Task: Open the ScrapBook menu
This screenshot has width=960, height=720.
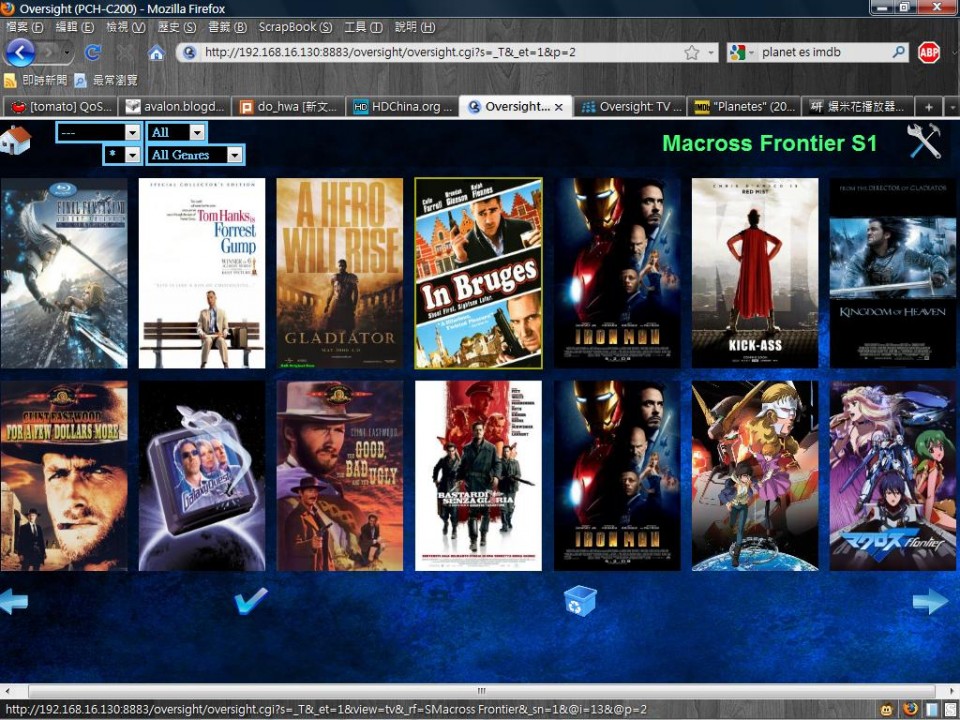Action: [295, 27]
